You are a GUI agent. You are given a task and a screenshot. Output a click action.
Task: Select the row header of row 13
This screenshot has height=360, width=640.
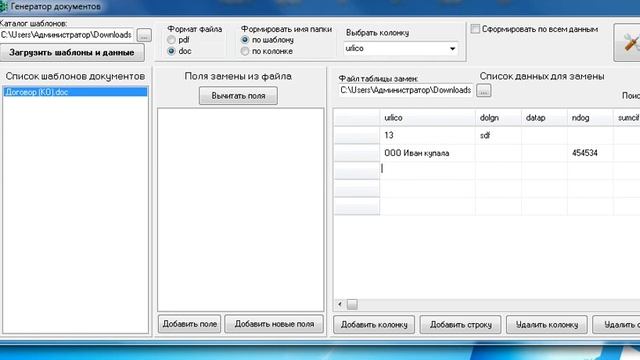tap(357, 136)
